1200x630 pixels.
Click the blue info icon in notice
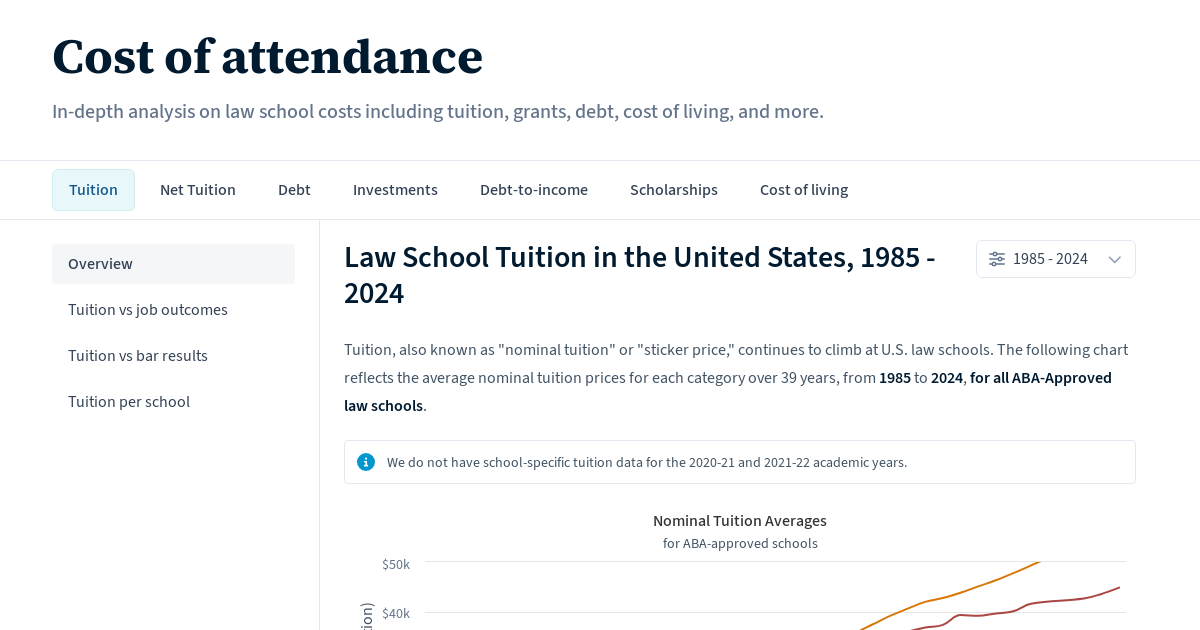366,462
